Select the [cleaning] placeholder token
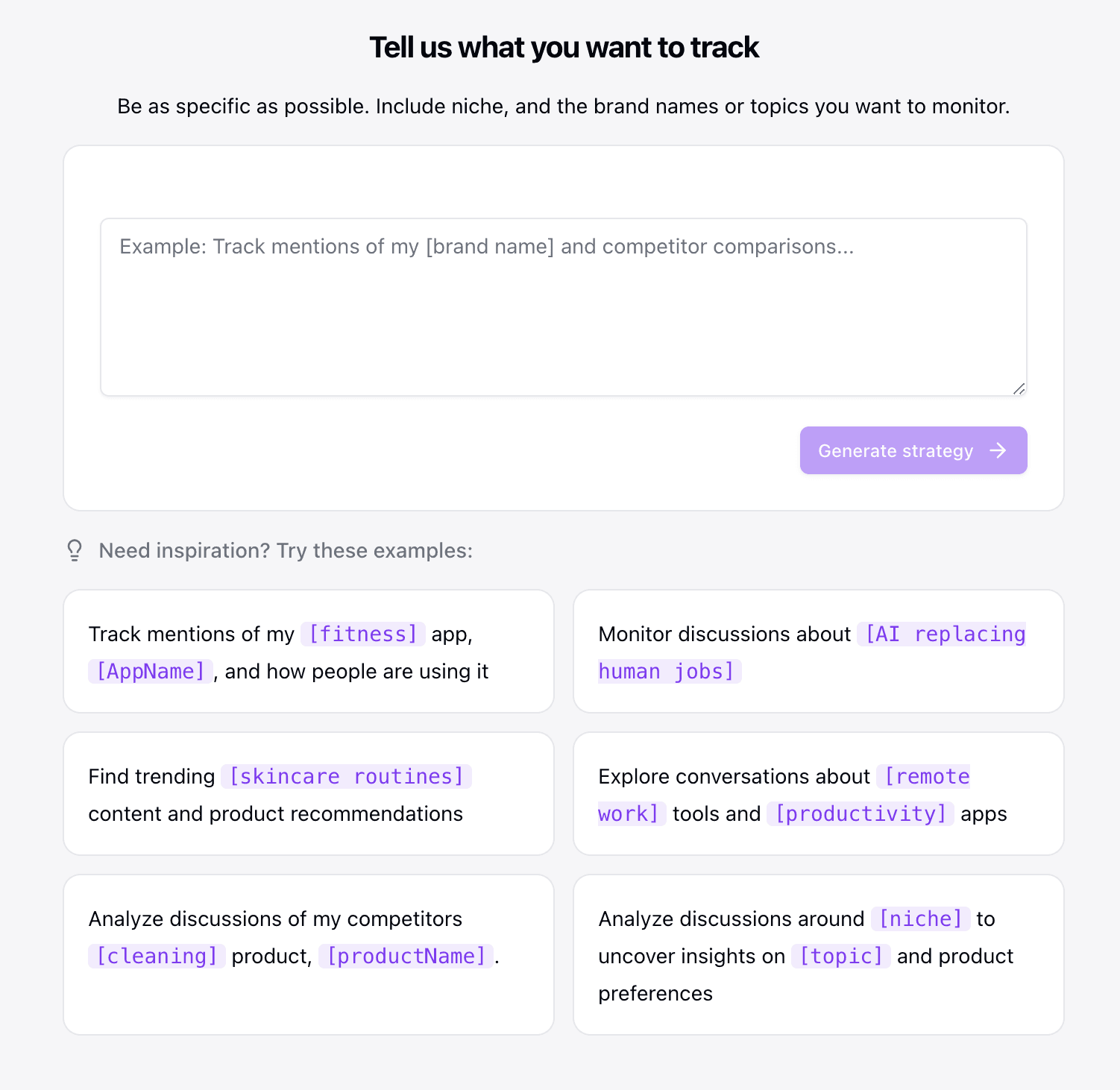Image resolution: width=1120 pixels, height=1090 pixels. click(157, 955)
